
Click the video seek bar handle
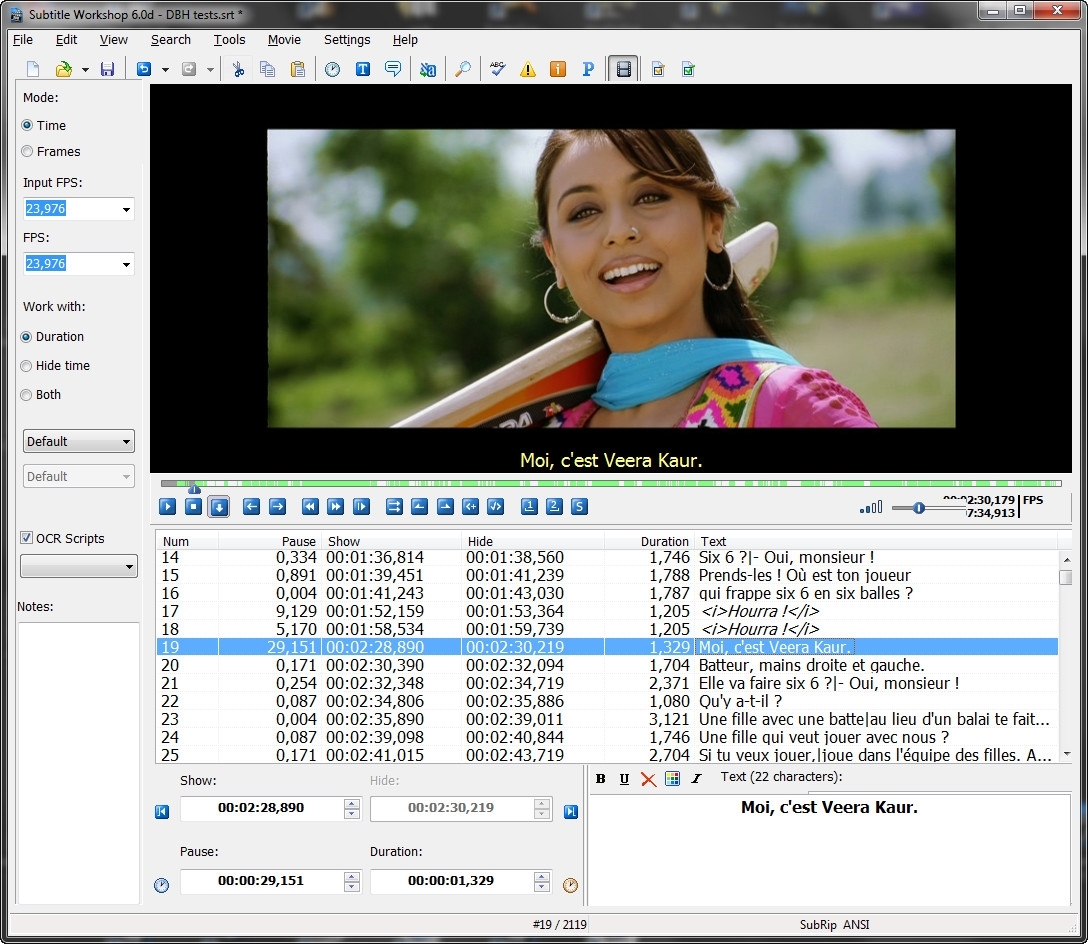(x=194, y=488)
